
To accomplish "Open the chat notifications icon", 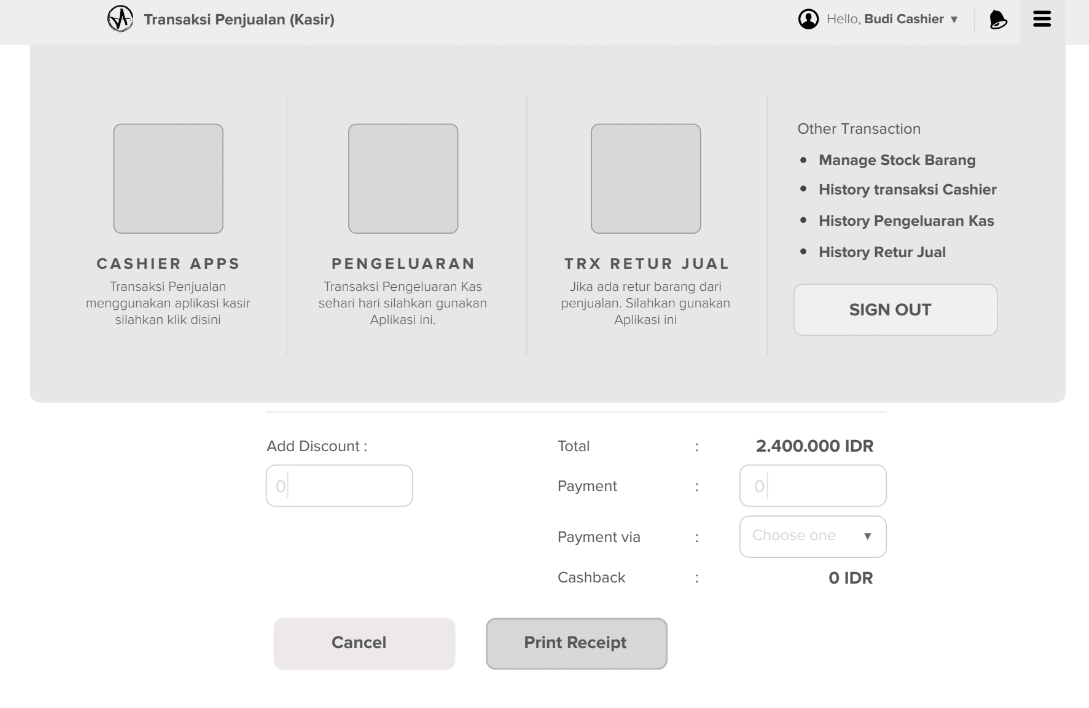I will tap(998, 20).
